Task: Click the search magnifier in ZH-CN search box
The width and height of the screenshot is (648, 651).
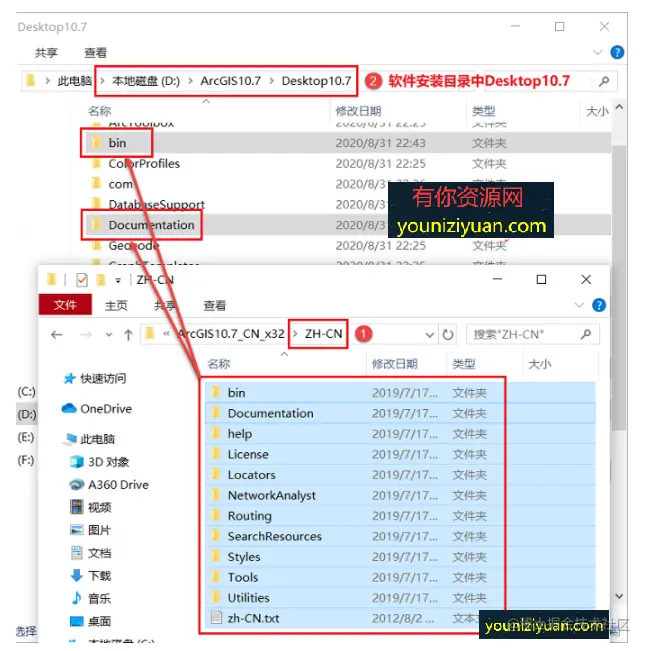Action: 586,334
